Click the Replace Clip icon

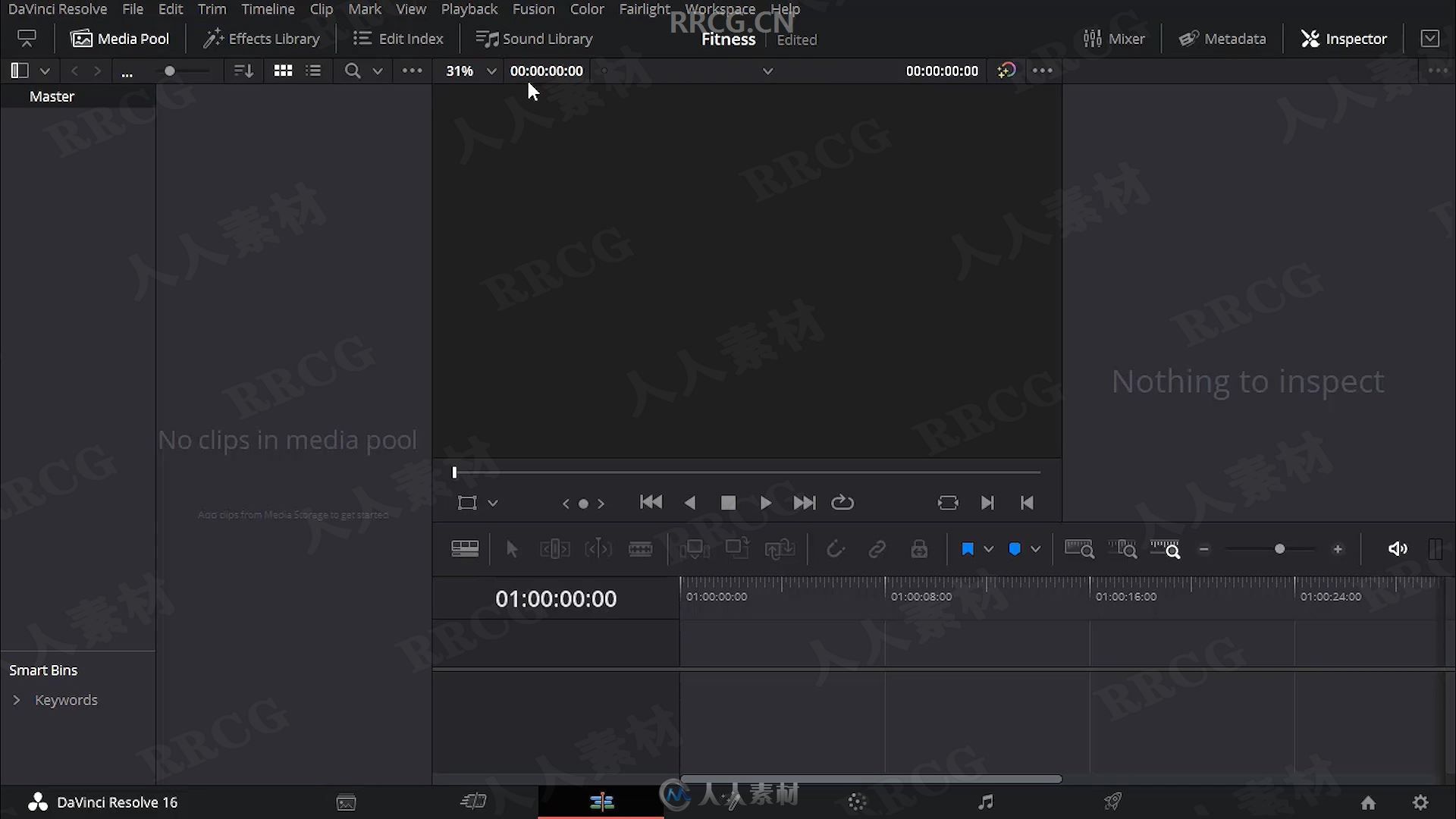coord(780,549)
